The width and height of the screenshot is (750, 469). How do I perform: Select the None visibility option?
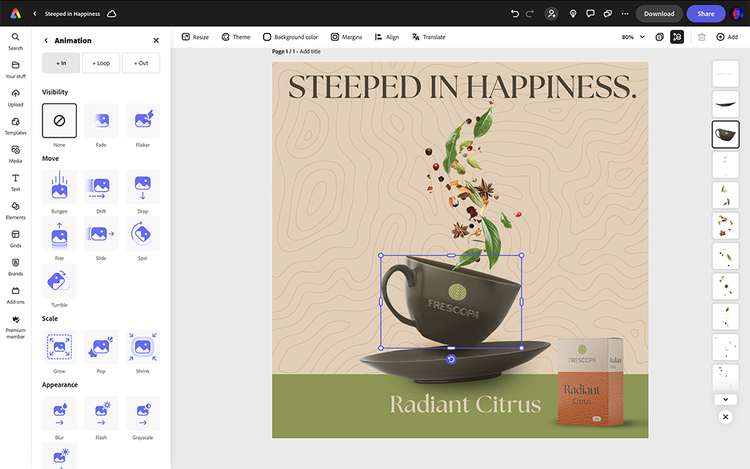pyautogui.click(x=59, y=121)
